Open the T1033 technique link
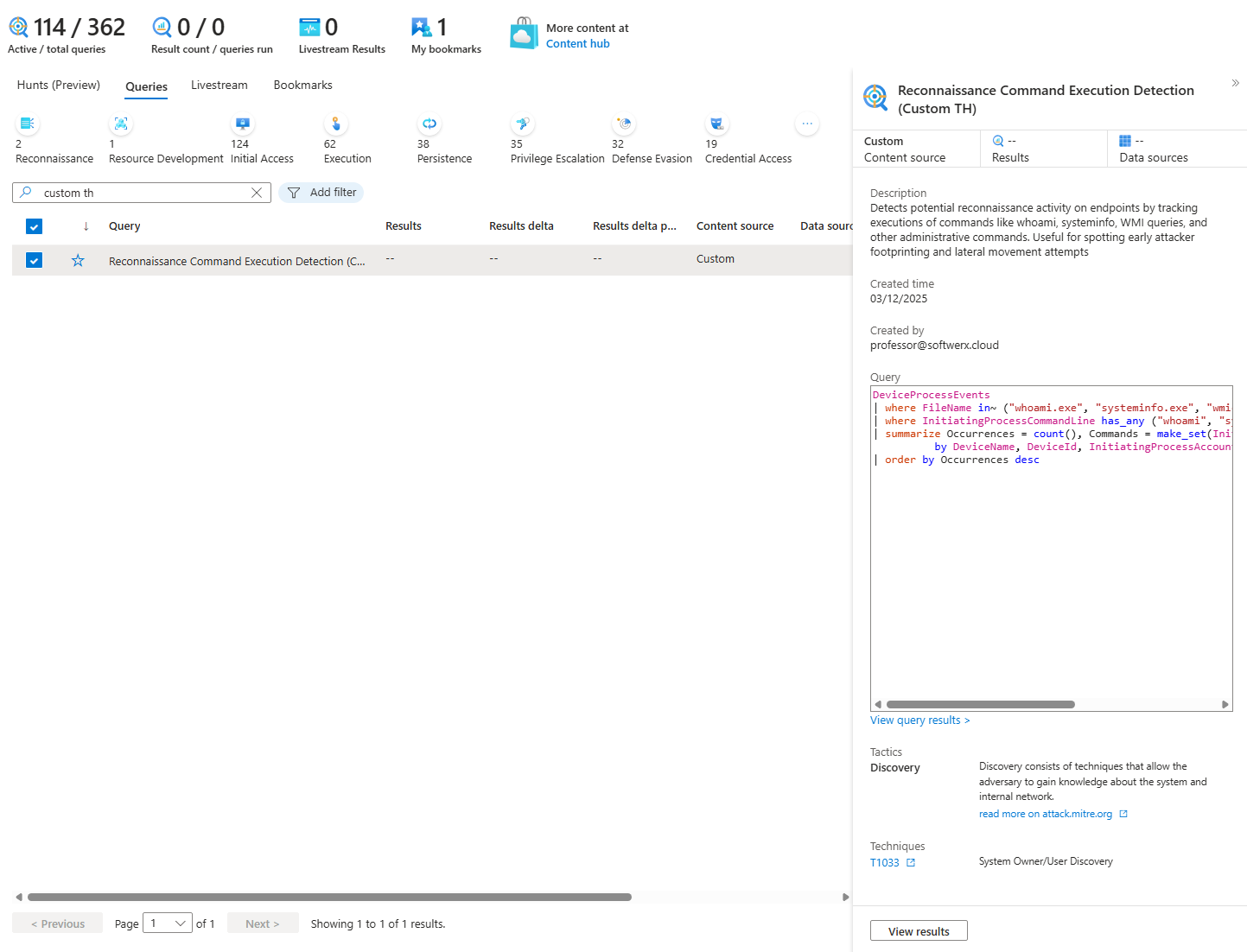This screenshot has width=1247, height=952. [892, 863]
